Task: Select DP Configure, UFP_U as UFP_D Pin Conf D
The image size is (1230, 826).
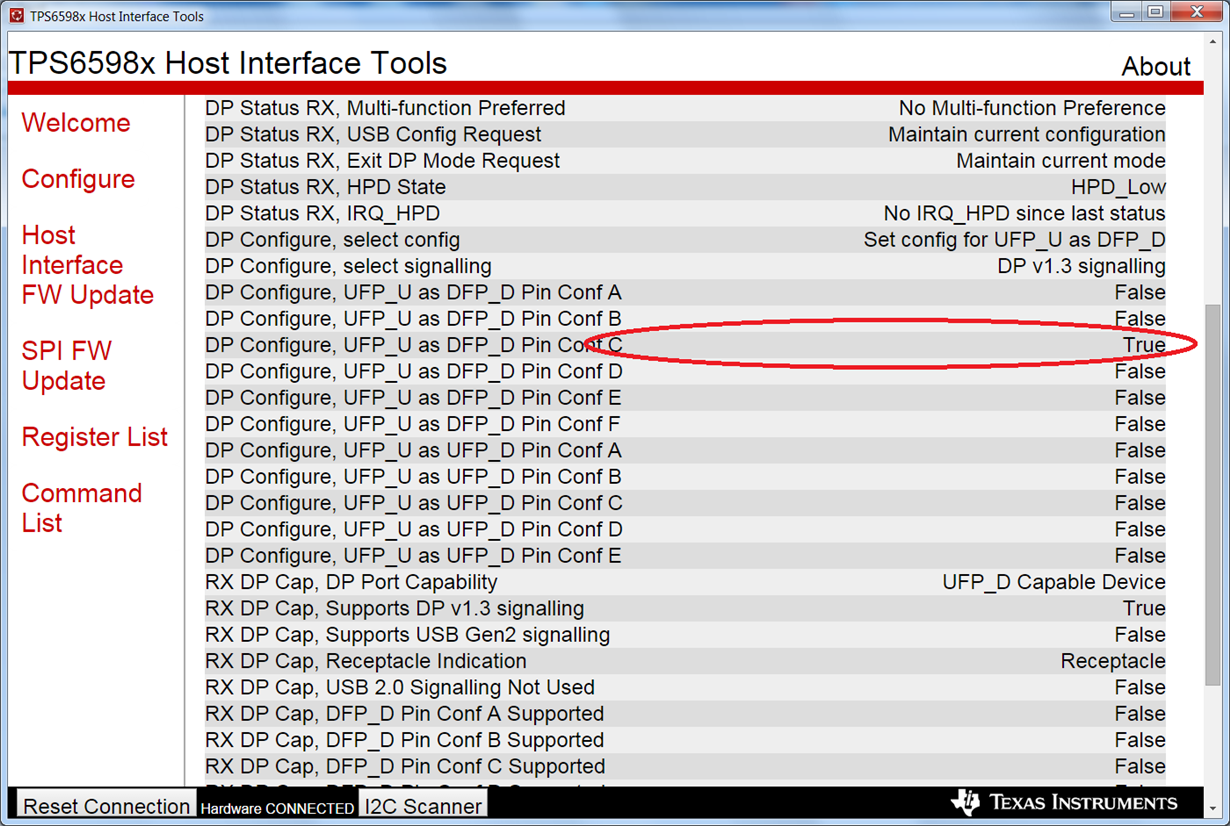Action: tap(685, 529)
